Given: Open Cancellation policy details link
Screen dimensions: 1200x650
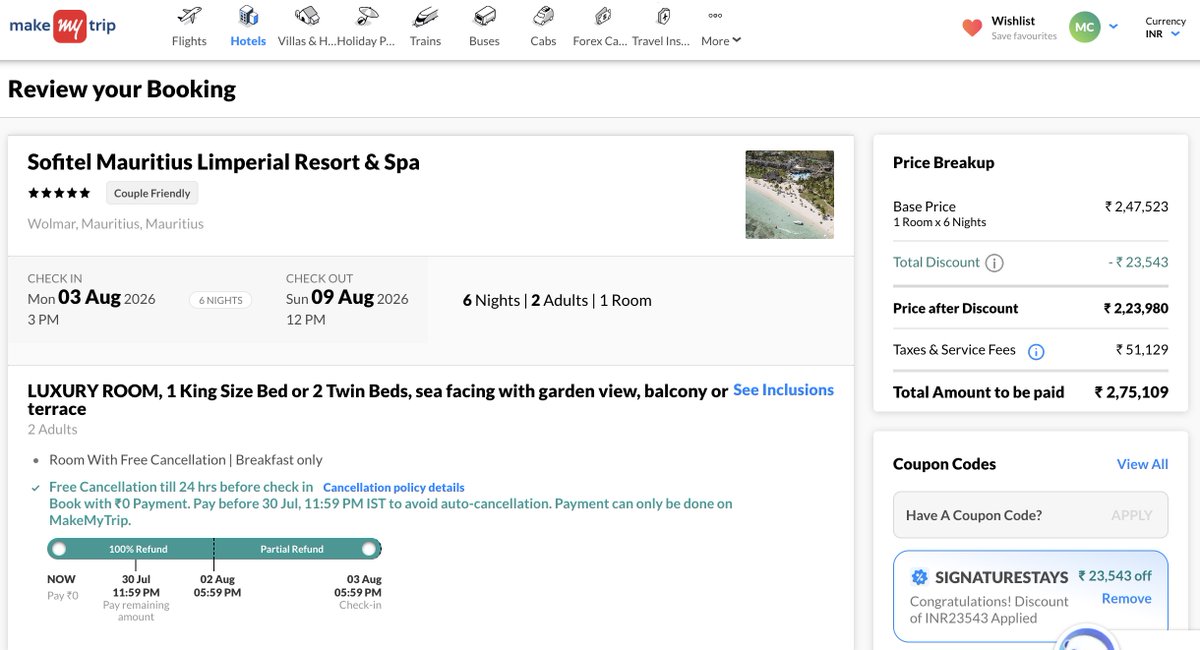Looking at the screenshot, I should point(394,488).
